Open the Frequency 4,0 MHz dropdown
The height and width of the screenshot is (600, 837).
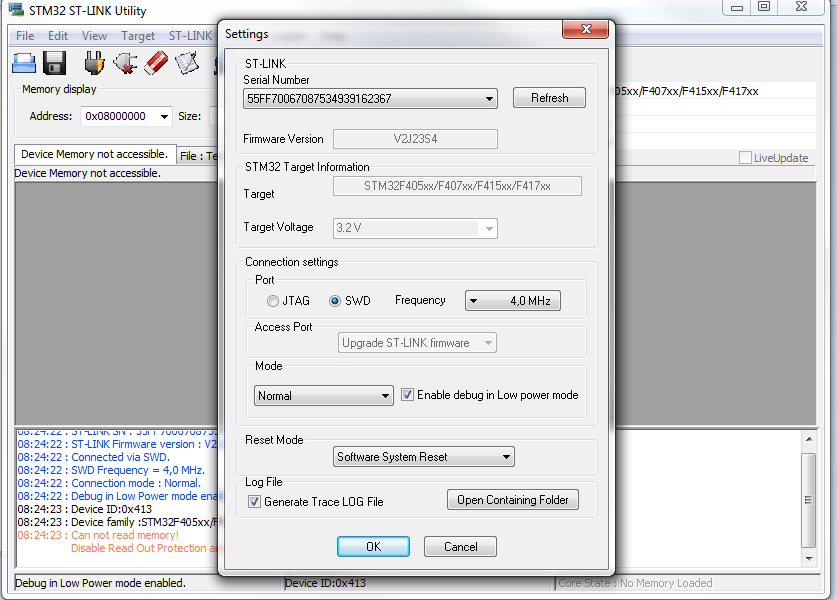click(x=512, y=301)
